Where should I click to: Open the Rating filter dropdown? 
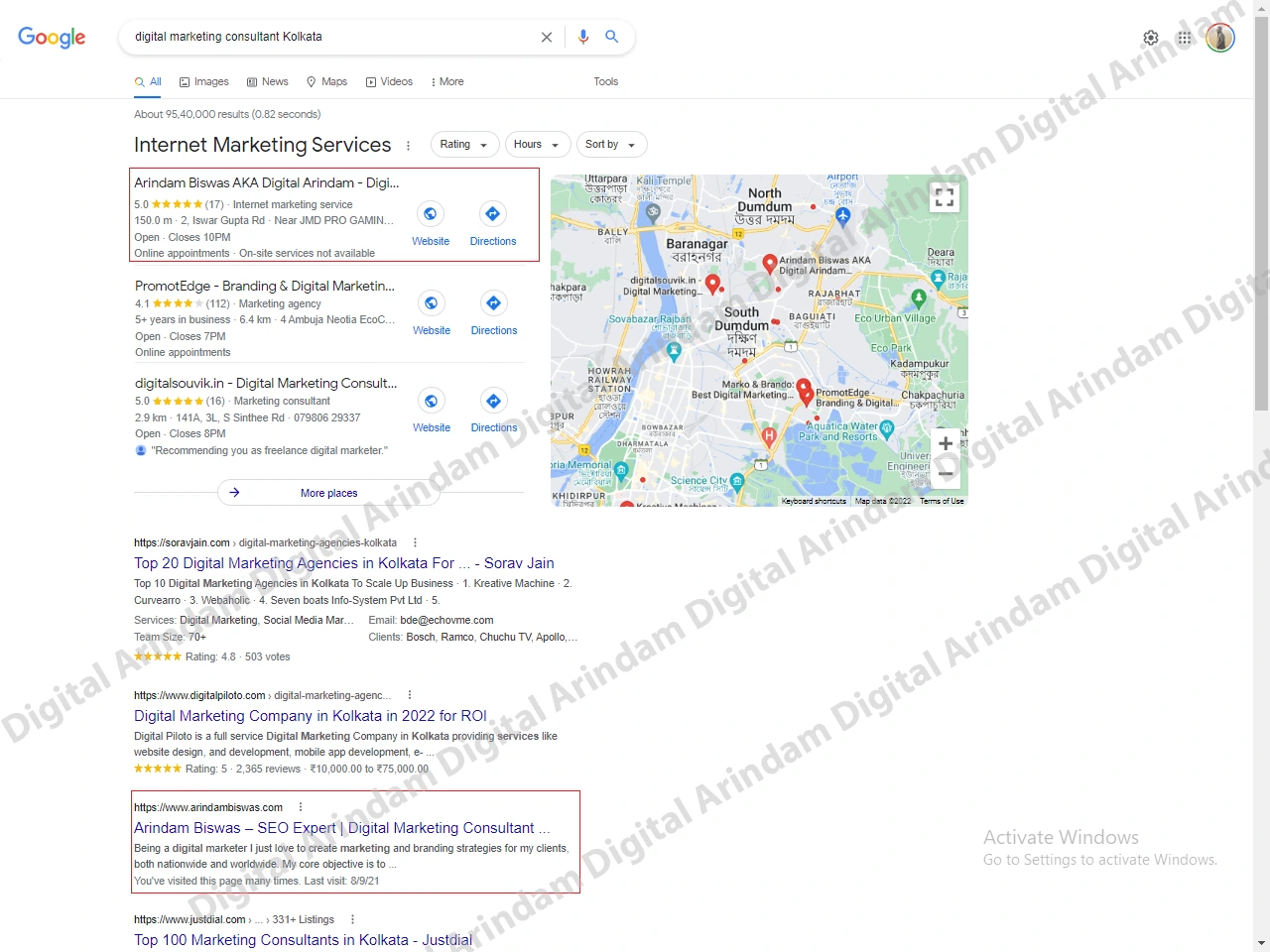[x=463, y=145]
